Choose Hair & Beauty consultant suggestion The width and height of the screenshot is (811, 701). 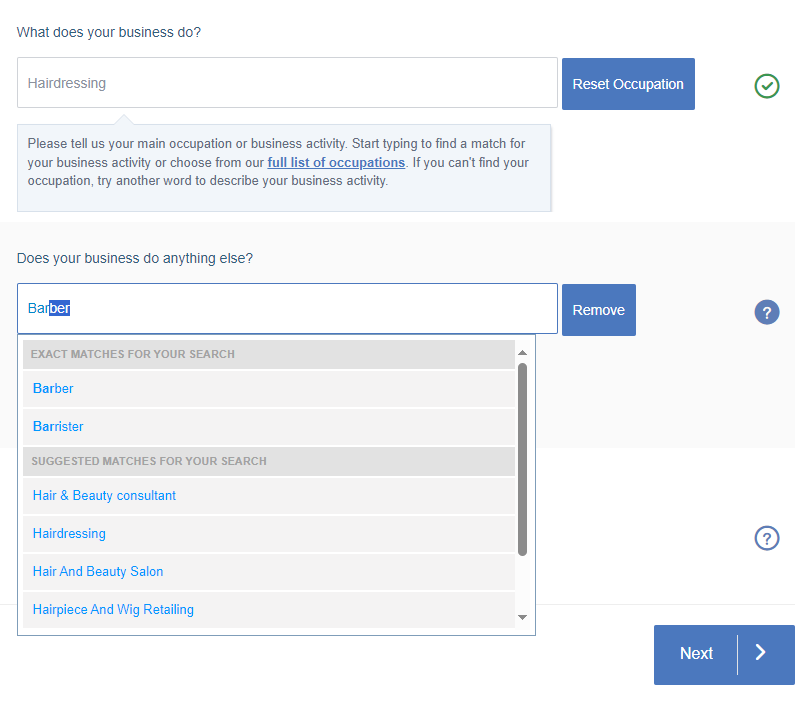click(x=269, y=496)
